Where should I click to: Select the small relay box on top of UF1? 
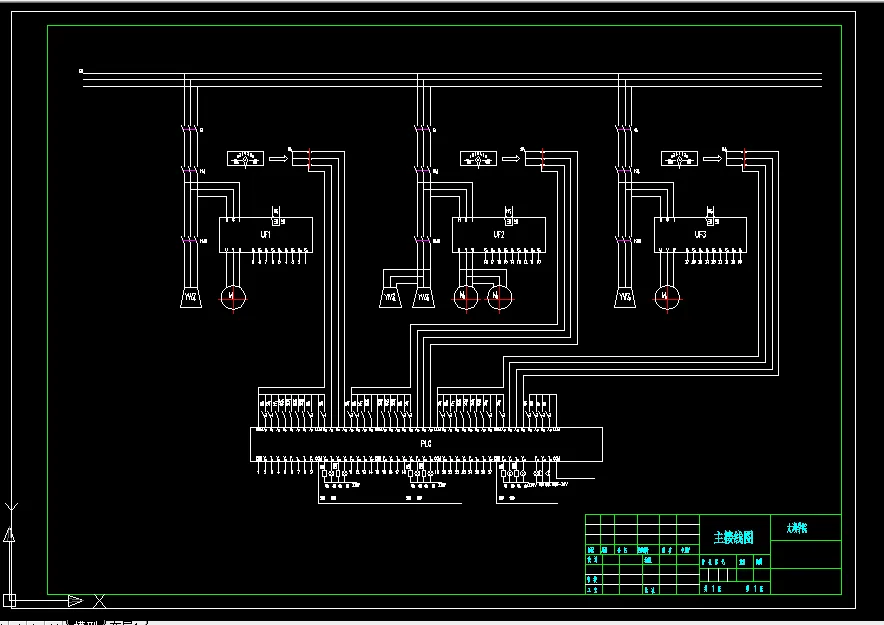(276, 221)
